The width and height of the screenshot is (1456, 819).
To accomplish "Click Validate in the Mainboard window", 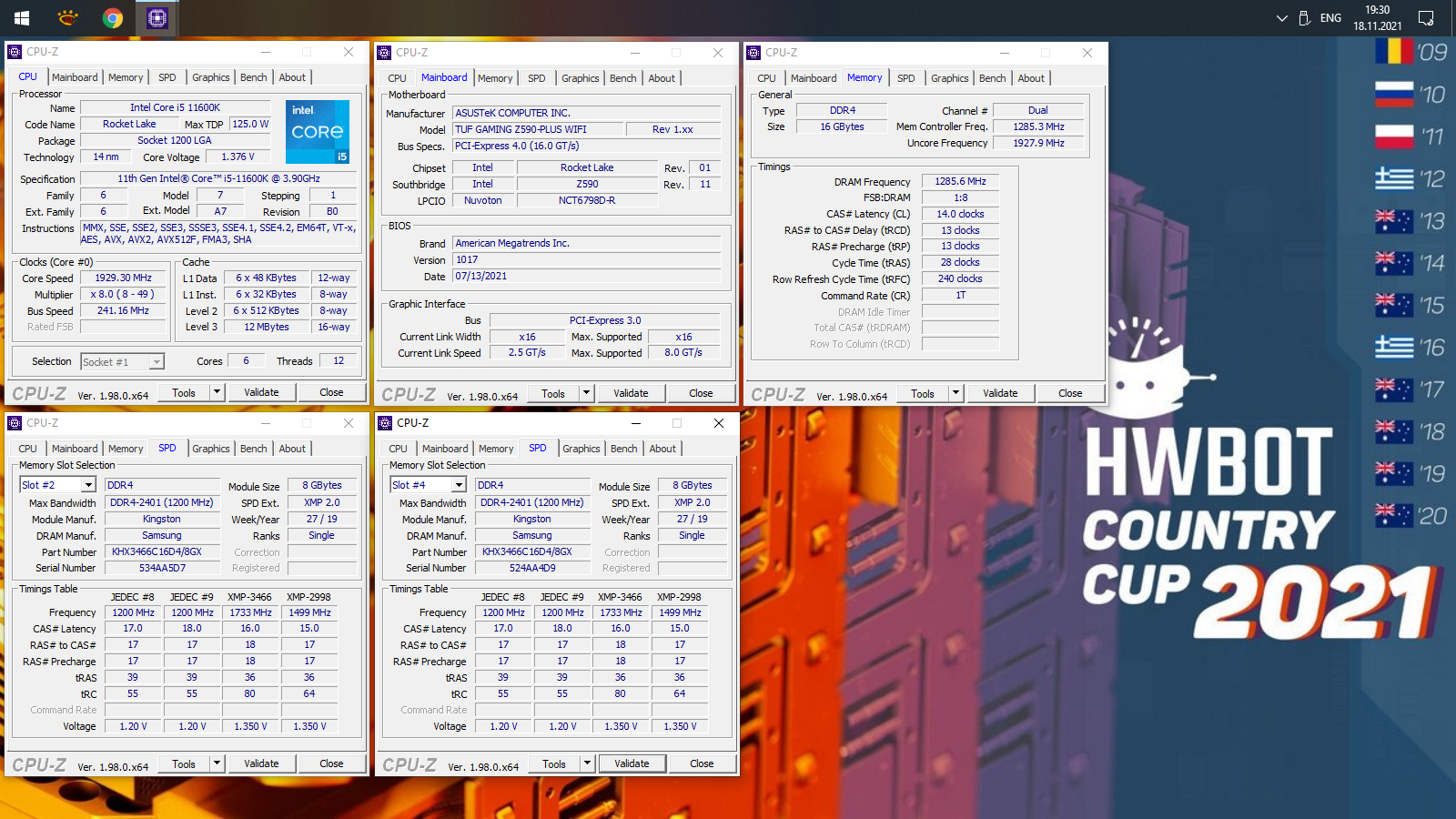I will pos(631,393).
